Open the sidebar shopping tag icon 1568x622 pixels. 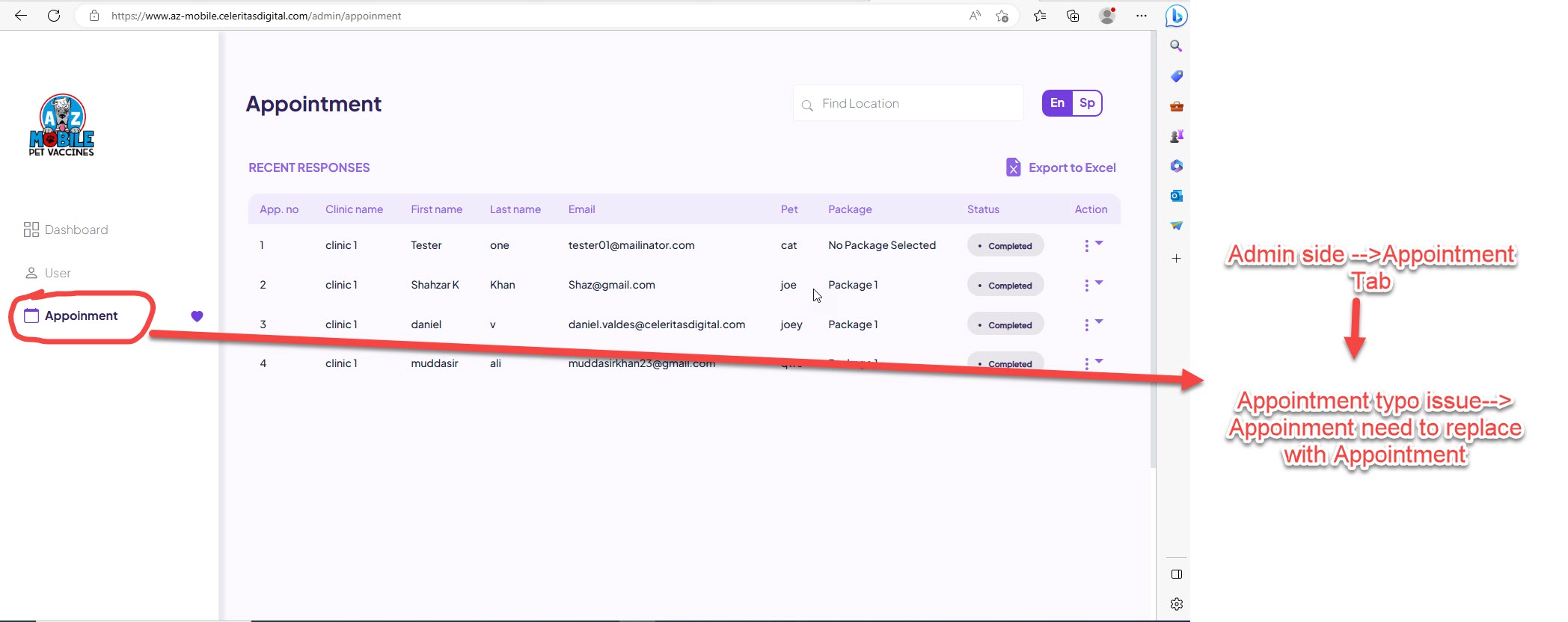point(1176,76)
